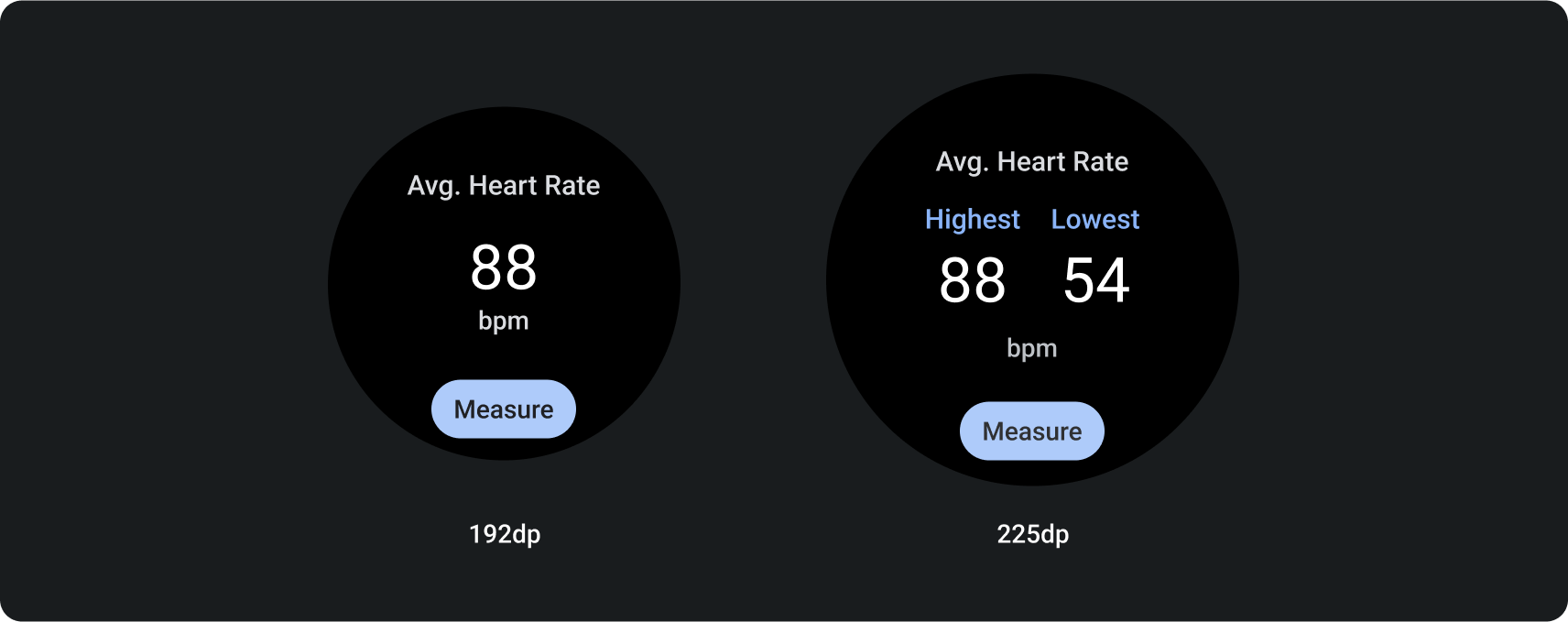Viewport: 1568px width, 622px height.
Task: Click the digit 5 in the lowest reading
Action: 1080,280
